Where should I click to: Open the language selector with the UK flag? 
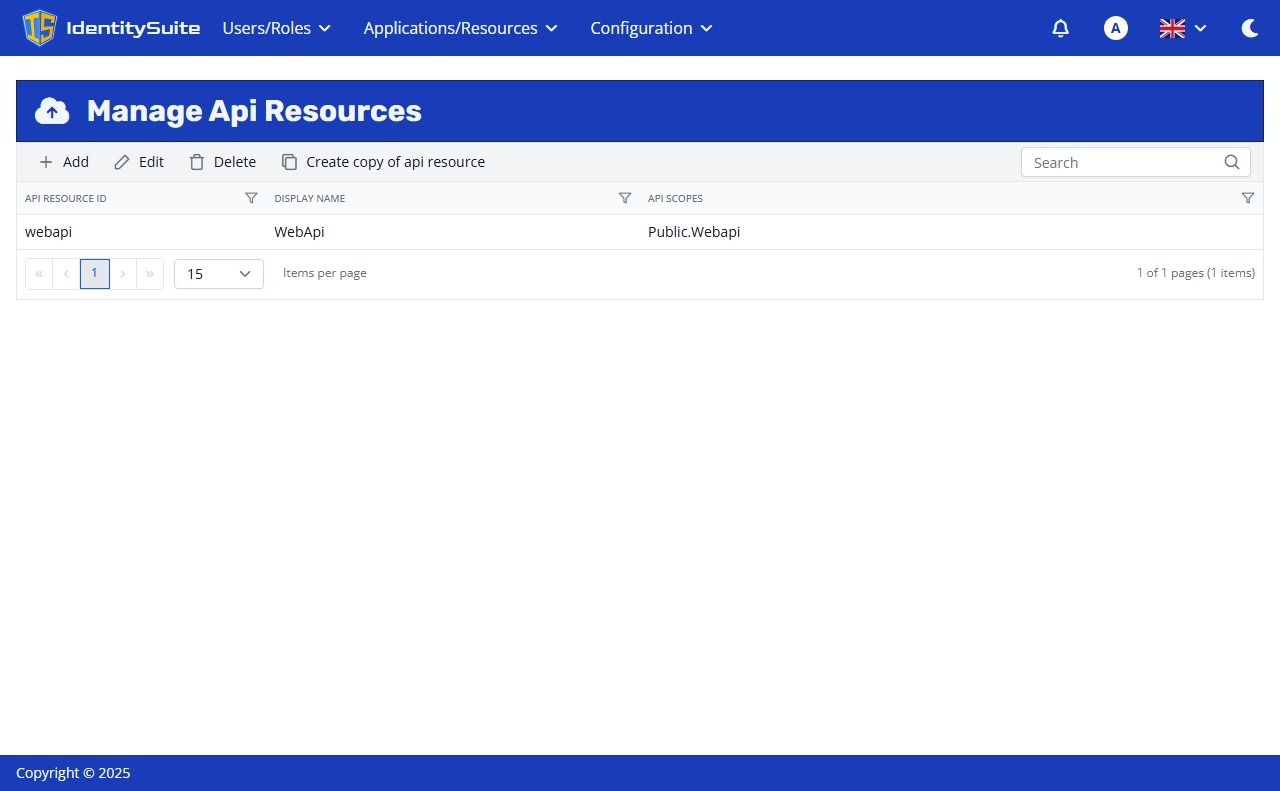click(x=1180, y=28)
